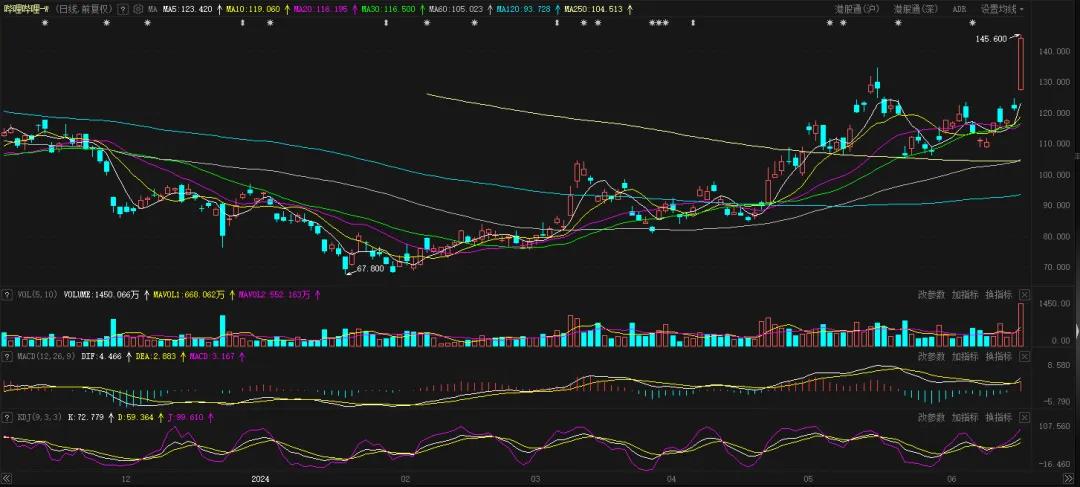Click 换指标 in the VOL panel

[999, 294]
